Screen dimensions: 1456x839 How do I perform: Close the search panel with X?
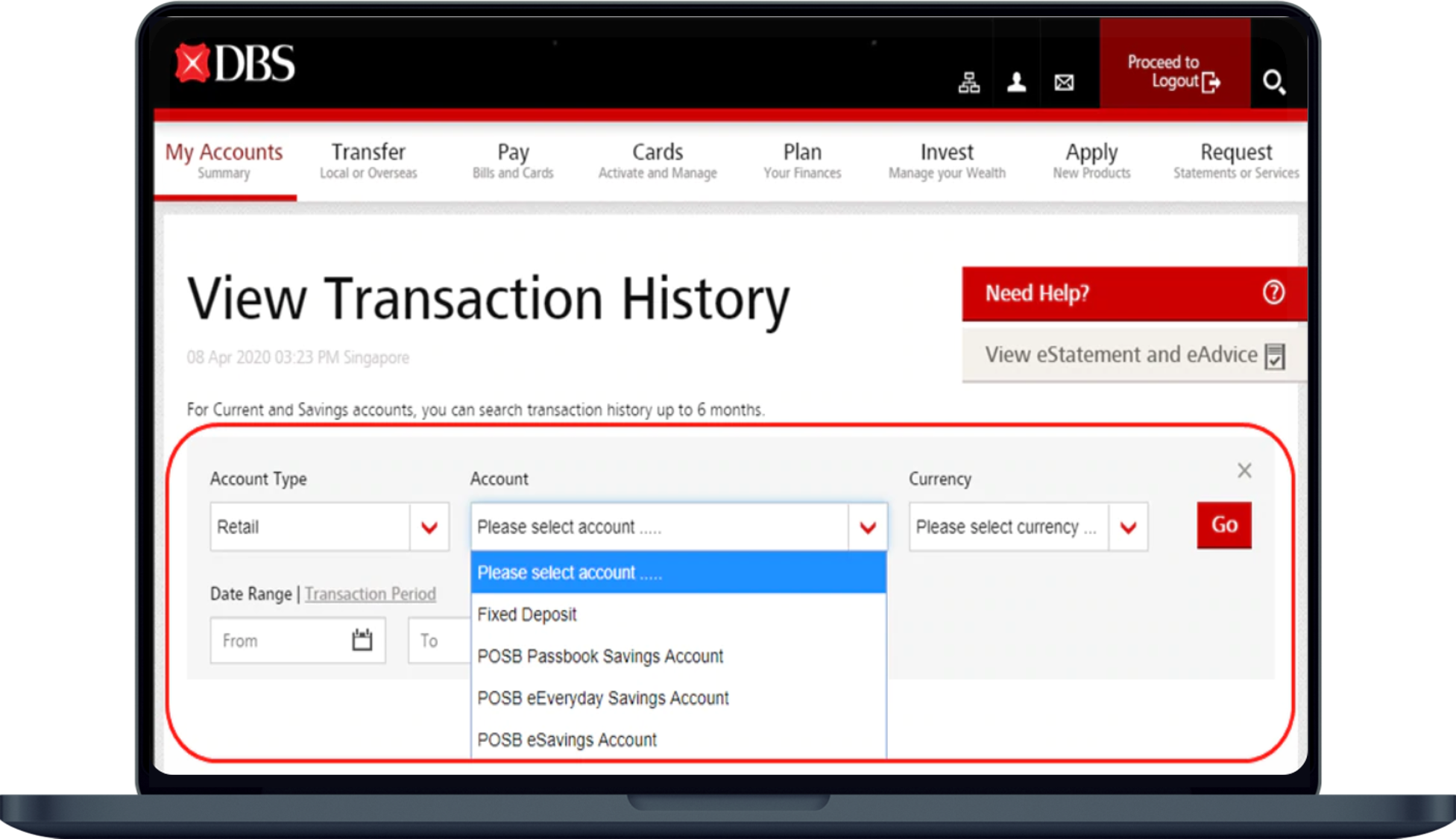pos(1244,471)
